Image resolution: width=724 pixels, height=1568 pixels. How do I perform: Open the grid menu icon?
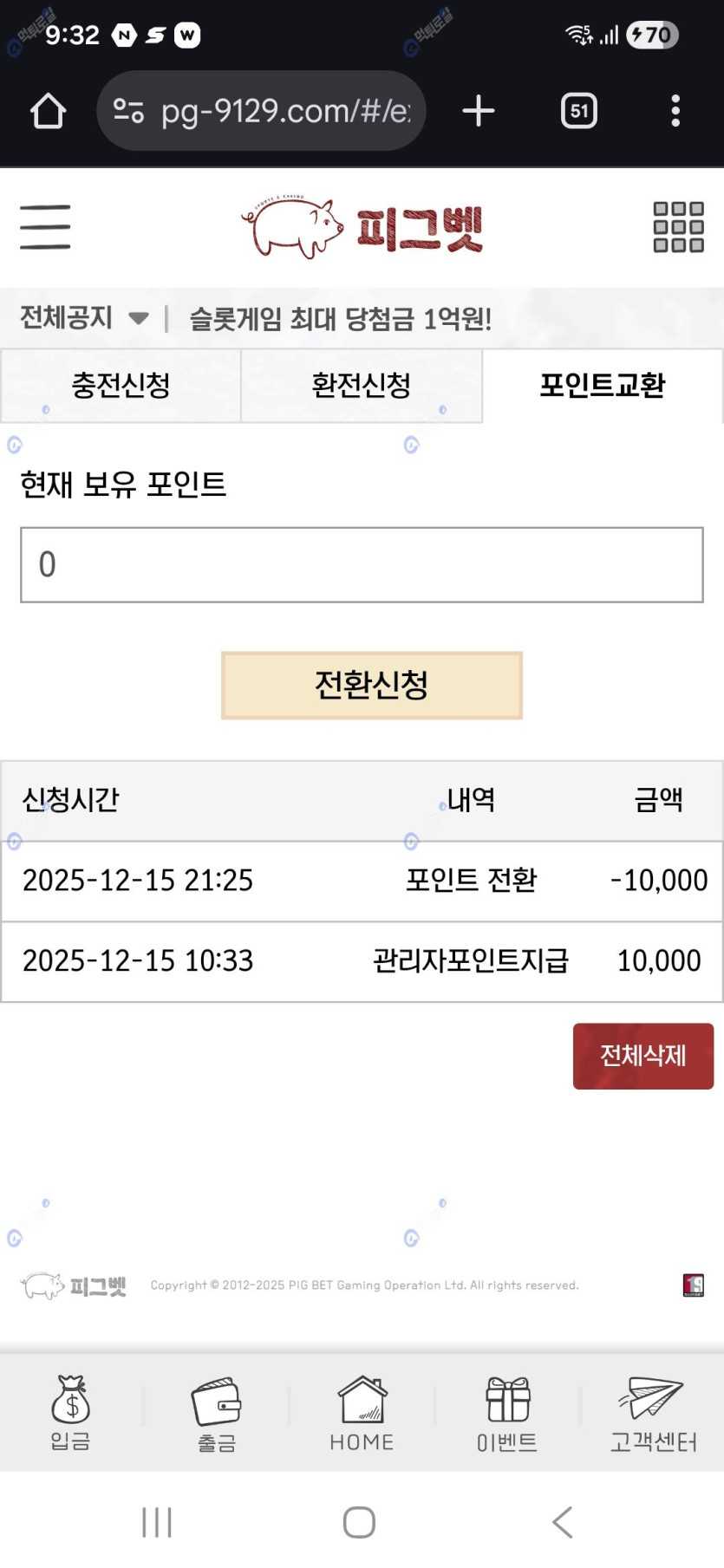(x=678, y=227)
